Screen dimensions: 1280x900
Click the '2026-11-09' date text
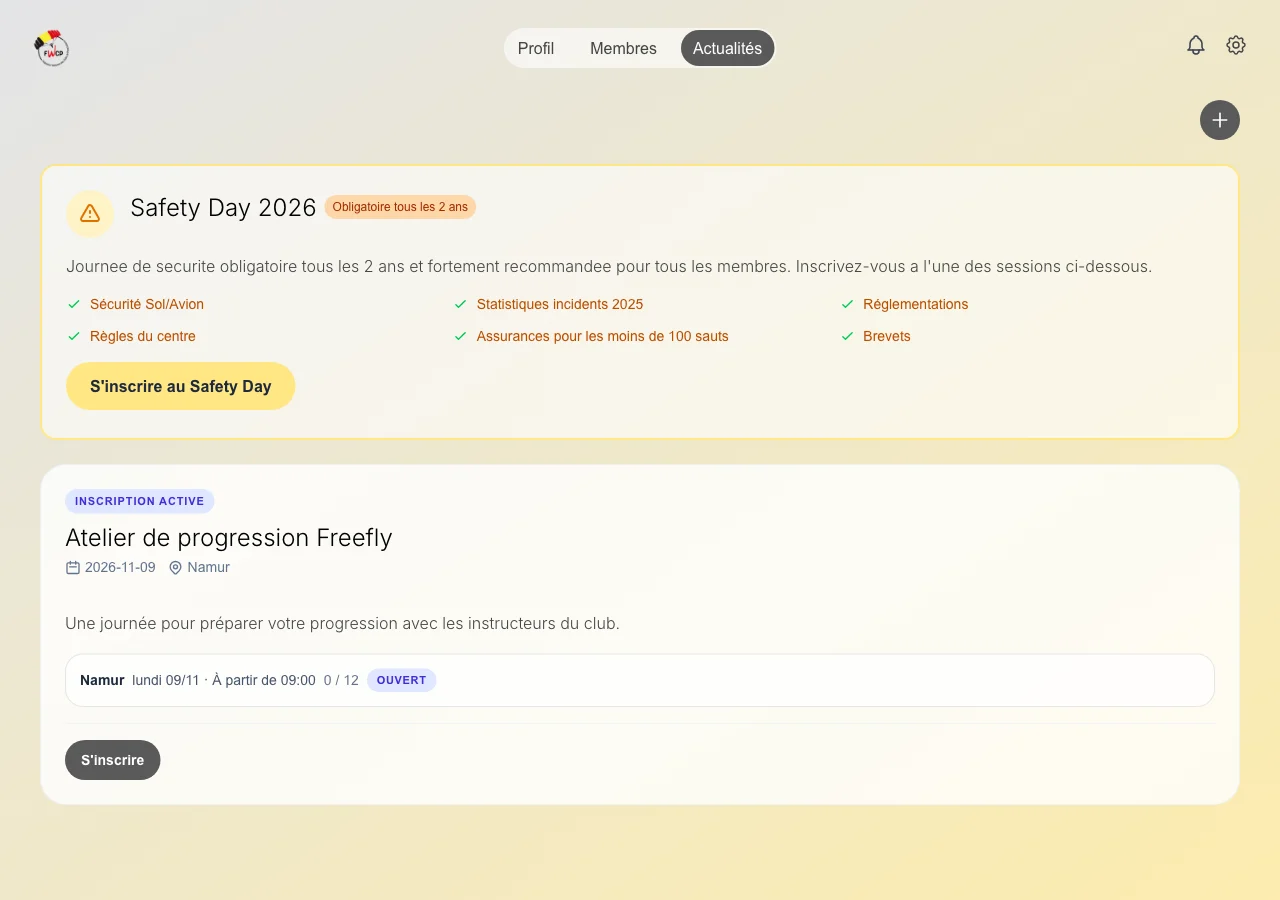120,568
